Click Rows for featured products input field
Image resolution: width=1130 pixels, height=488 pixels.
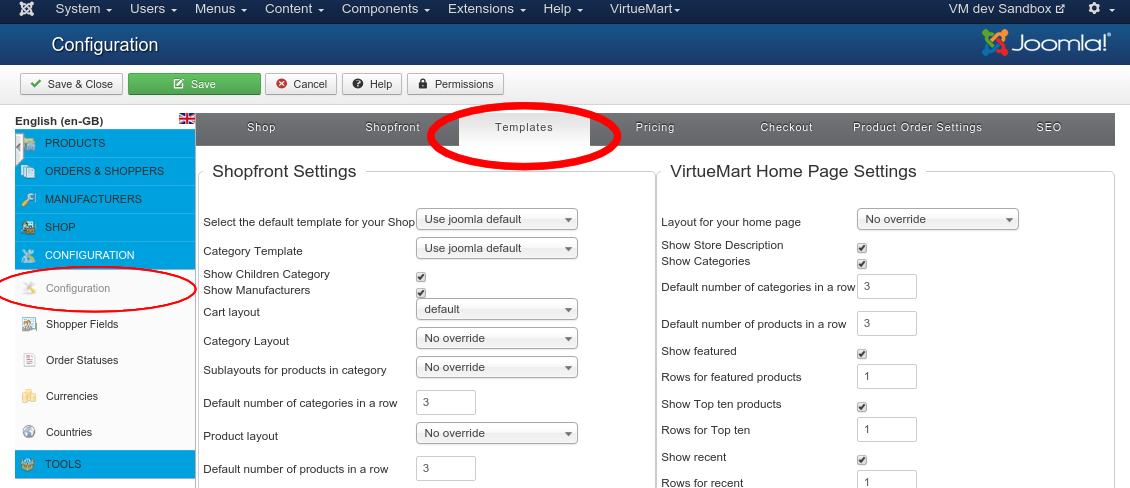887,377
